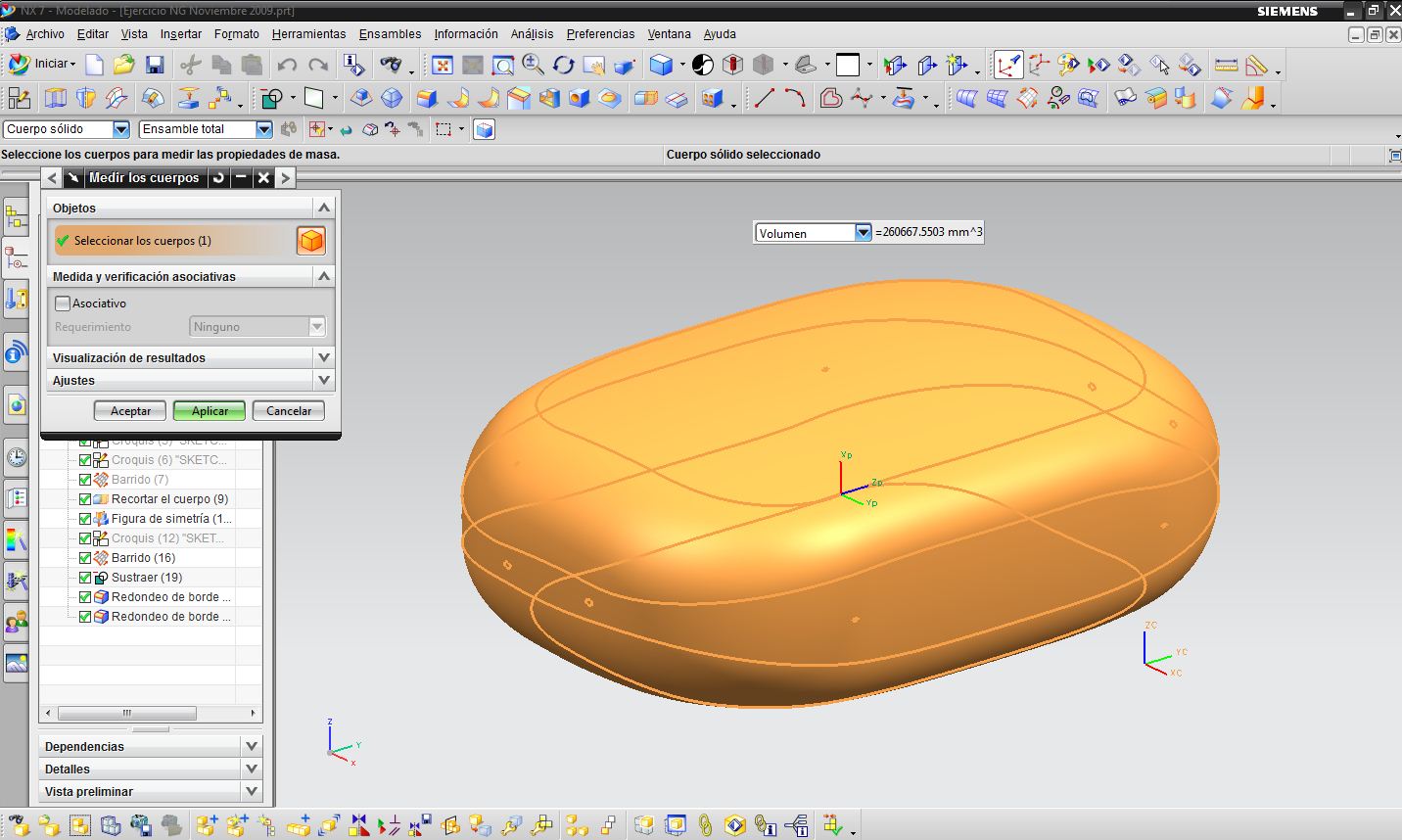Select the Zoom area tool
Image resolution: width=1402 pixels, height=840 pixels.
coord(503,65)
